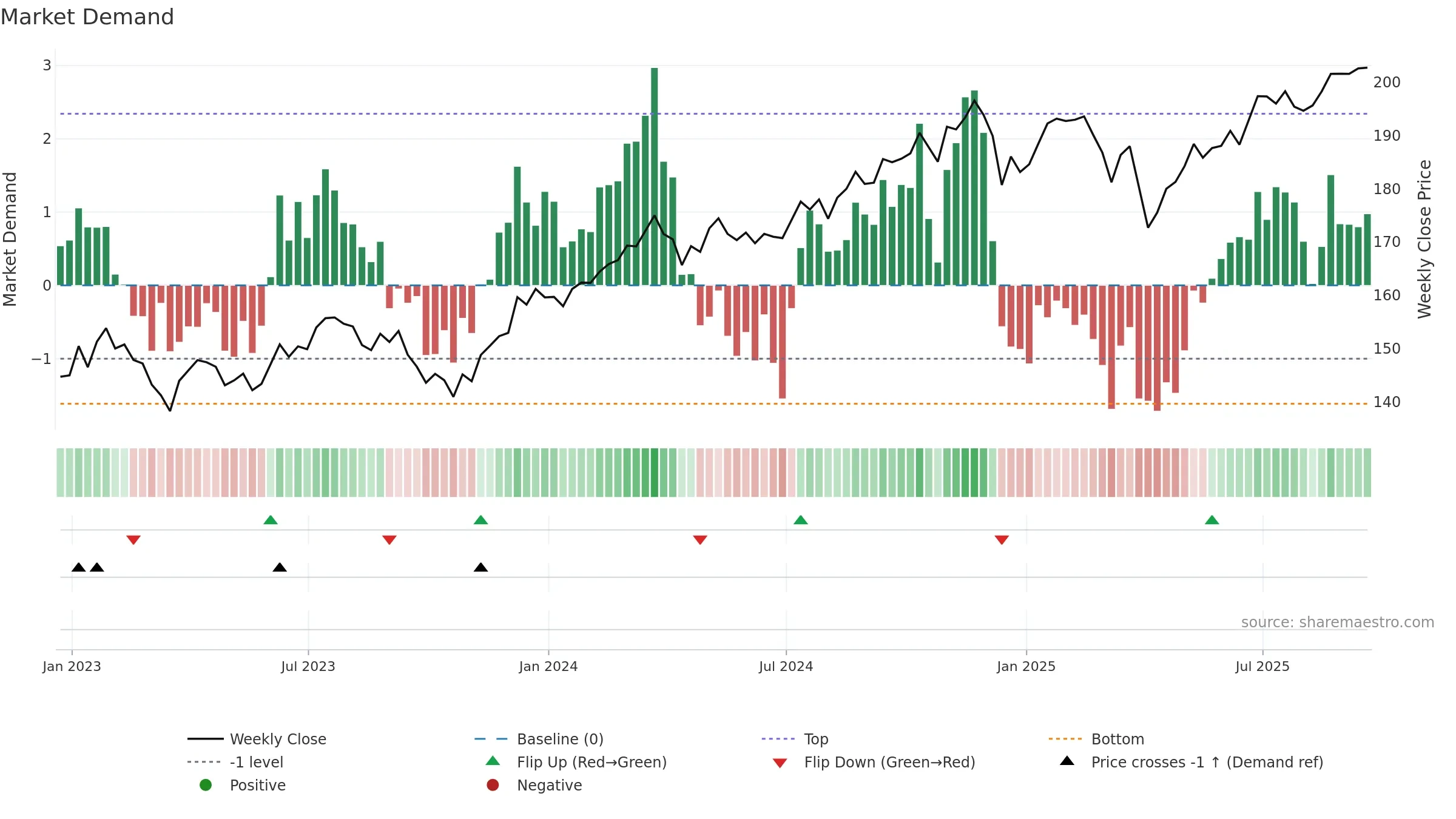Click the Jan 2025 x-axis label

[x=1026, y=666]
